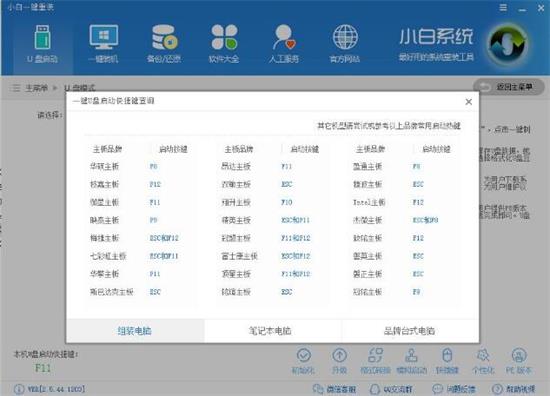Click the 模拟启动 icon
550x396 pixels.
pyautogui.click(x=411, y=356)
